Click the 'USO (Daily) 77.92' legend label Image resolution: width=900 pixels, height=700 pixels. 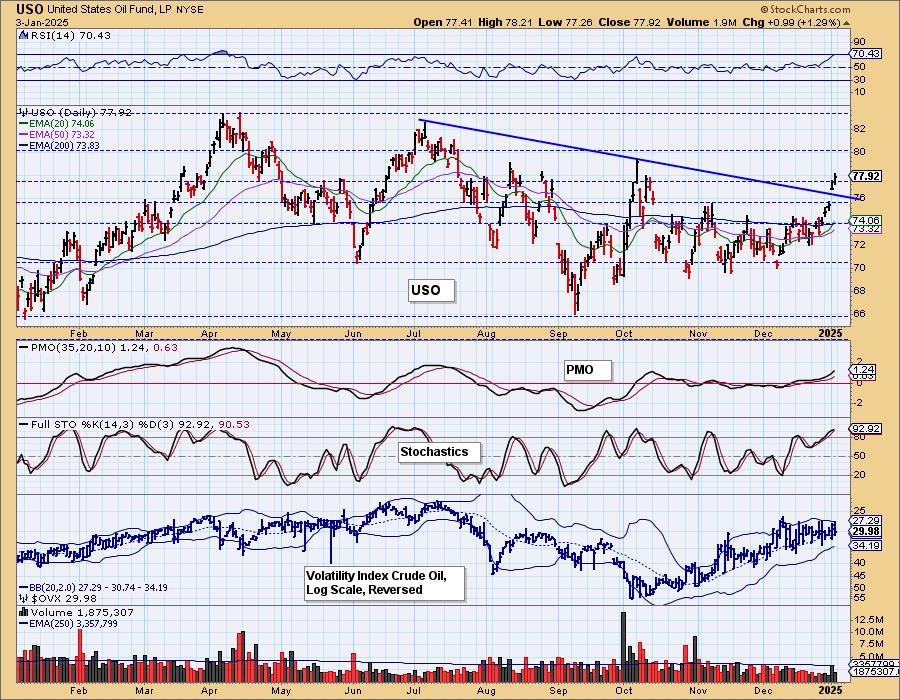pos(81,112)
